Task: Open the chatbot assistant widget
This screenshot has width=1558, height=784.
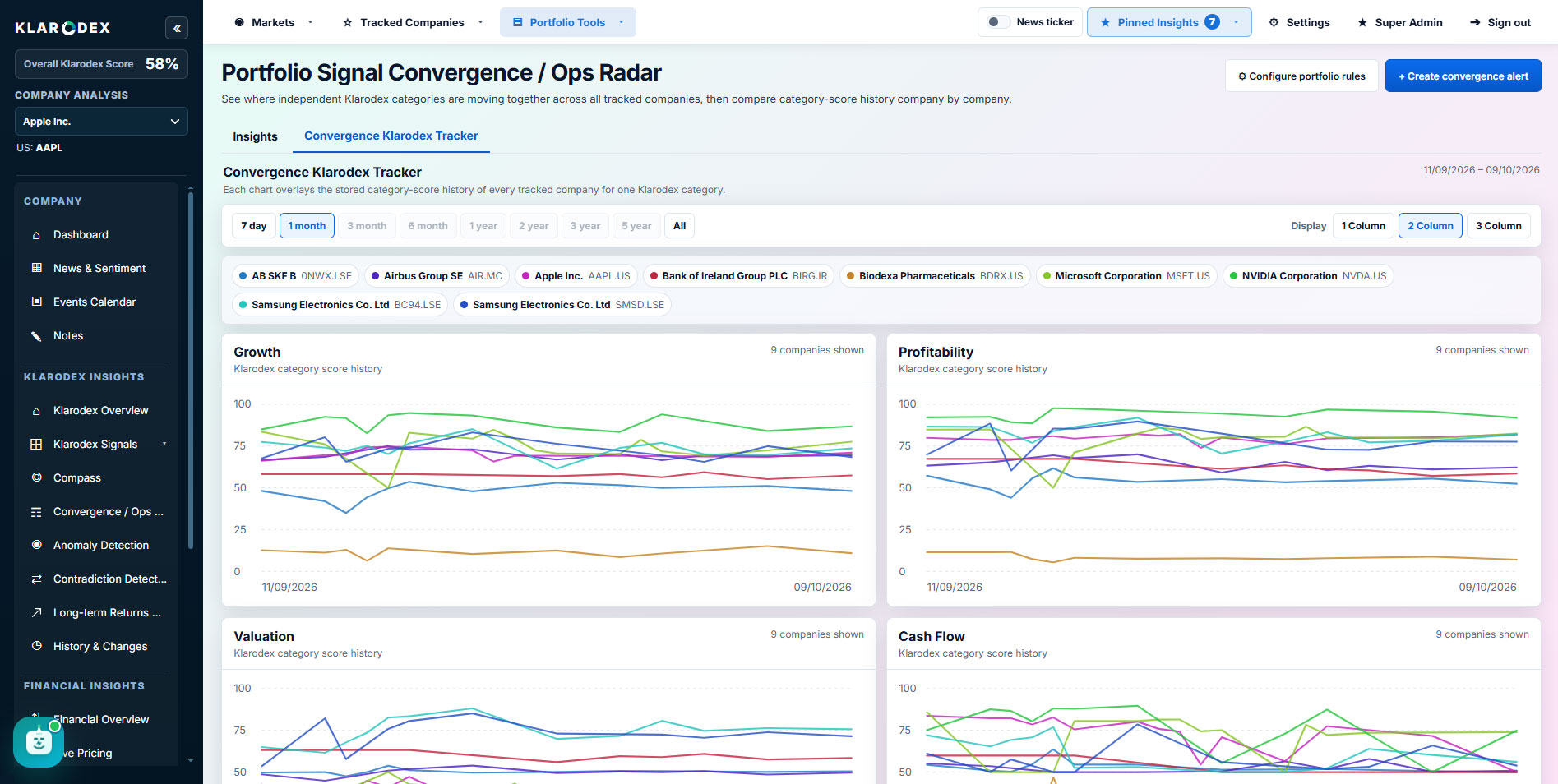Action: [x=38, y=742]
